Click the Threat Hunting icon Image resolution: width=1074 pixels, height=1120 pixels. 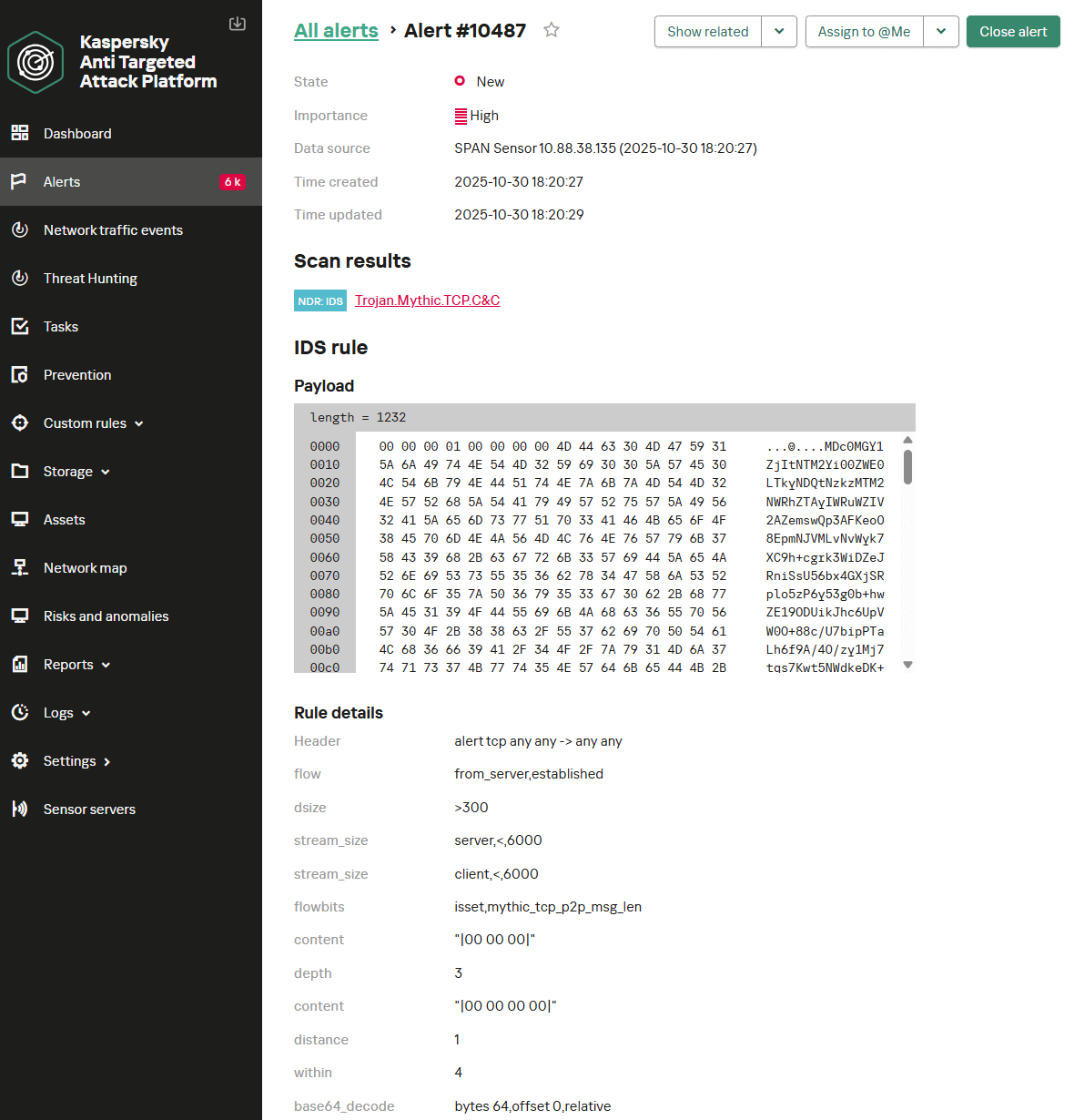coord(20,278)
